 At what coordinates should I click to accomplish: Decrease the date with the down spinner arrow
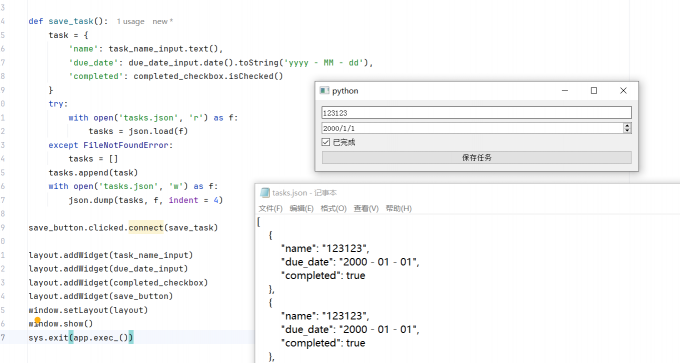[627, 131]
